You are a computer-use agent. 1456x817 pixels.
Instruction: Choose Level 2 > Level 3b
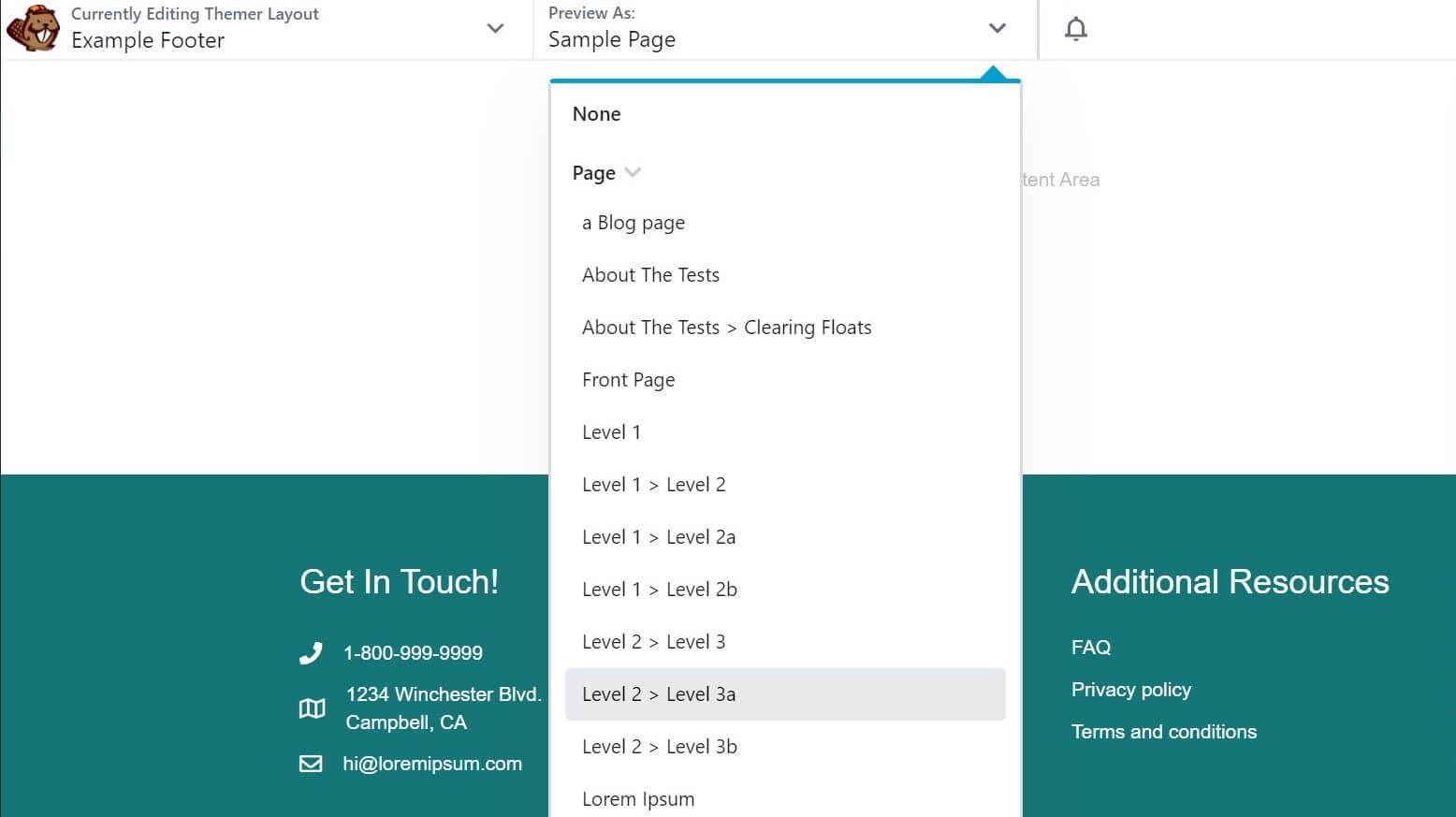click(660, 746)
